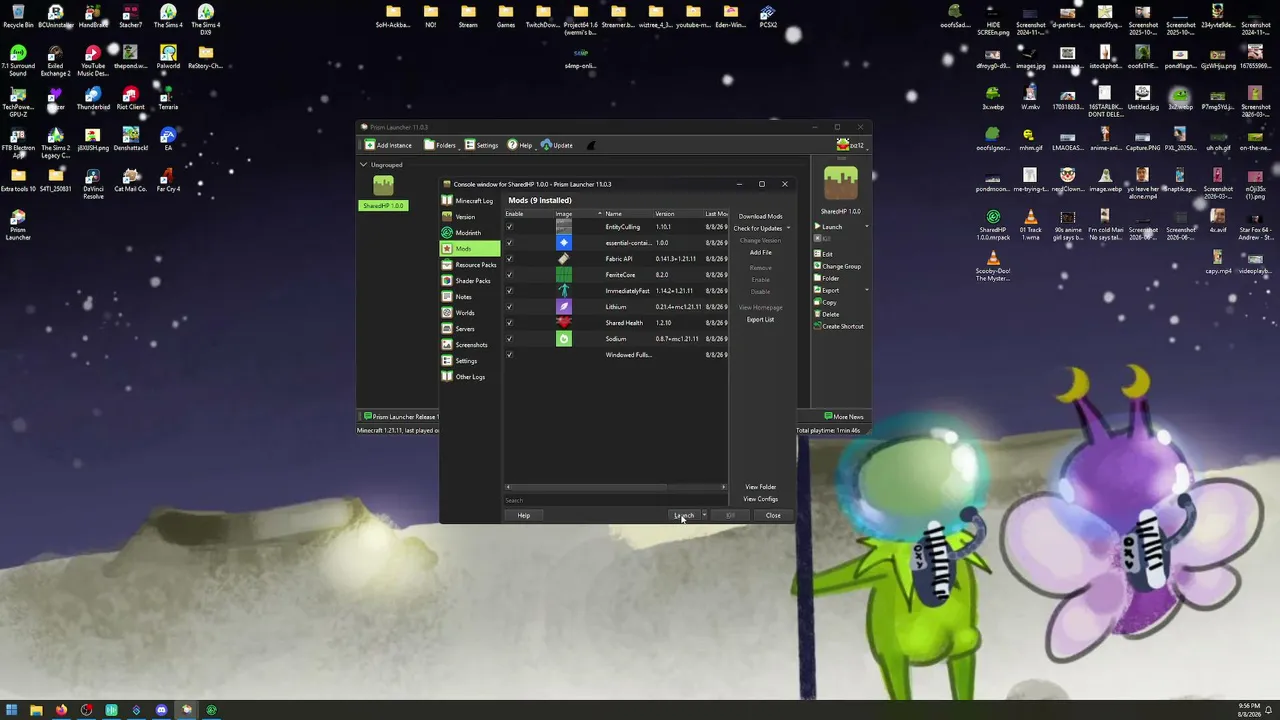The width and height of the screenshot is (1280, 720).
Task: Click the Shared Health heart icon
Action: pos(564,323)
